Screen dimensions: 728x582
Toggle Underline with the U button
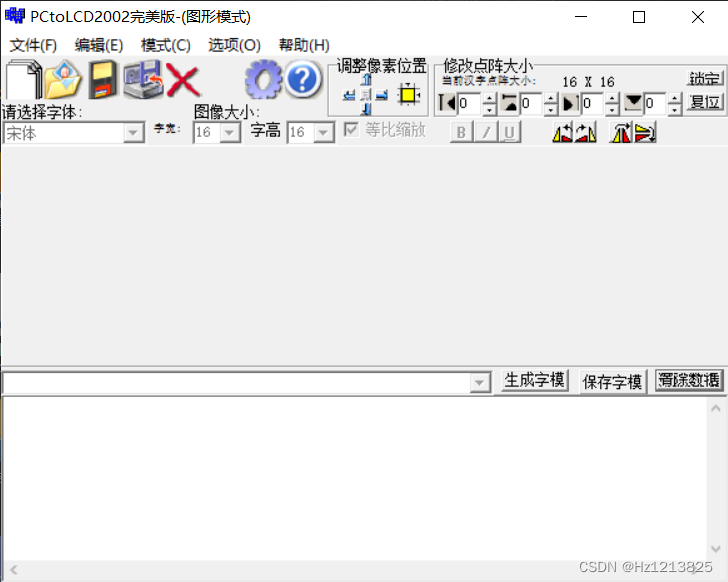click(509, 132)
